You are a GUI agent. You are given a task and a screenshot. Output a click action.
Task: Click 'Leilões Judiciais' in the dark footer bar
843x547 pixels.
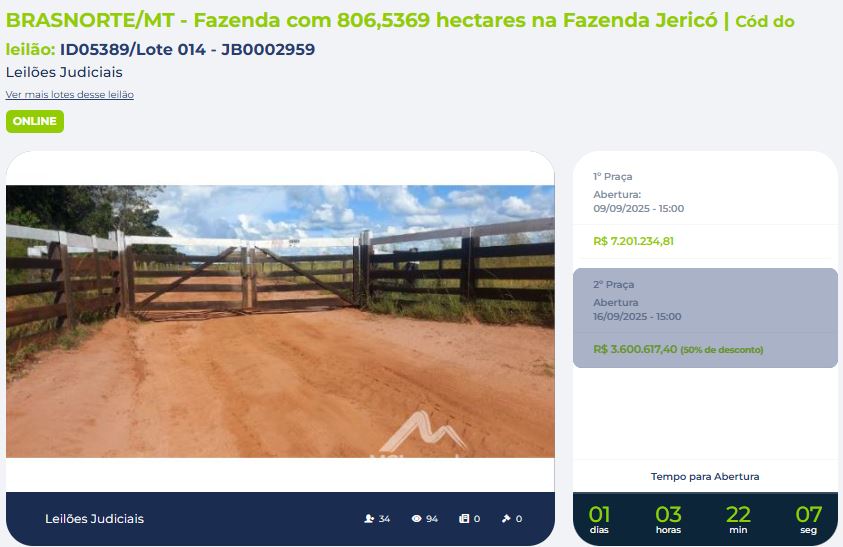point(95,519)
